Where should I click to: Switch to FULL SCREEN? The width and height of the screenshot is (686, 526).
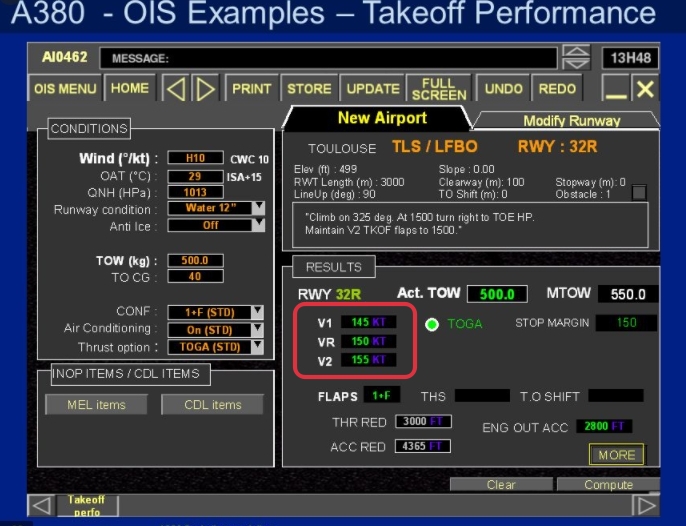click(x=439, y=89)
